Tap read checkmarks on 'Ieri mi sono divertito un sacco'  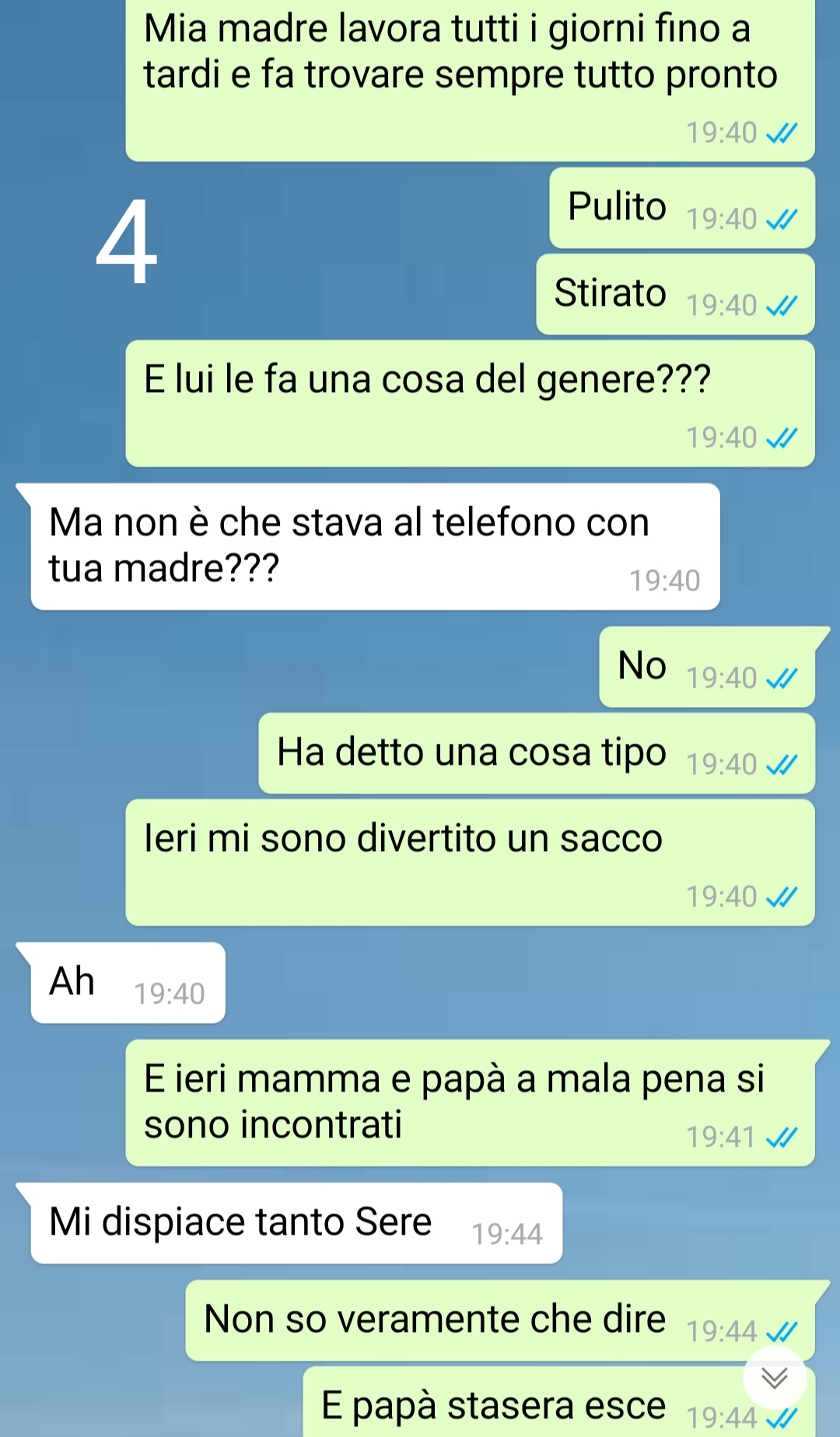click(x=782, y=898)
